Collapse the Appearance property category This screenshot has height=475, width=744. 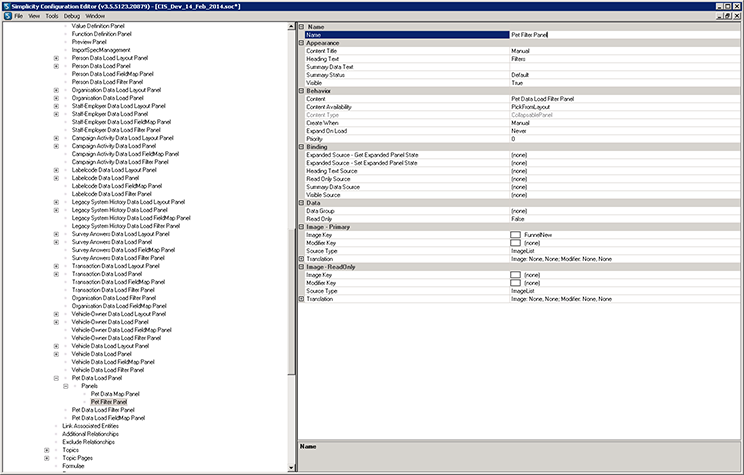point(301,43)
